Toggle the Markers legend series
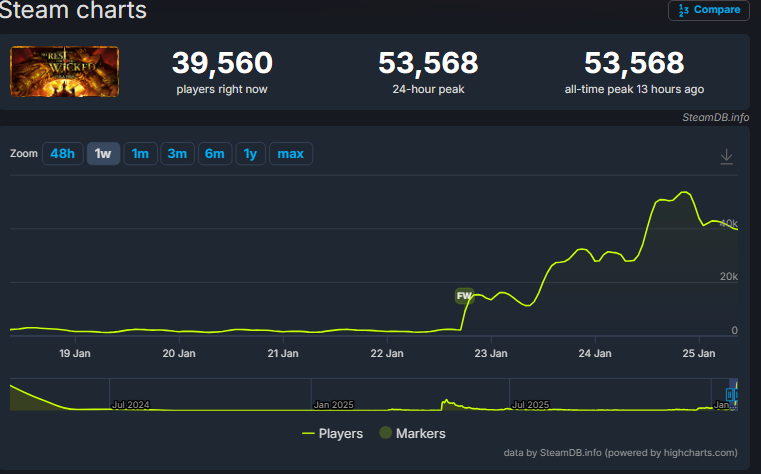Viewport: 761px width, 474px height. pyautogui.click(x=413, y=433)
